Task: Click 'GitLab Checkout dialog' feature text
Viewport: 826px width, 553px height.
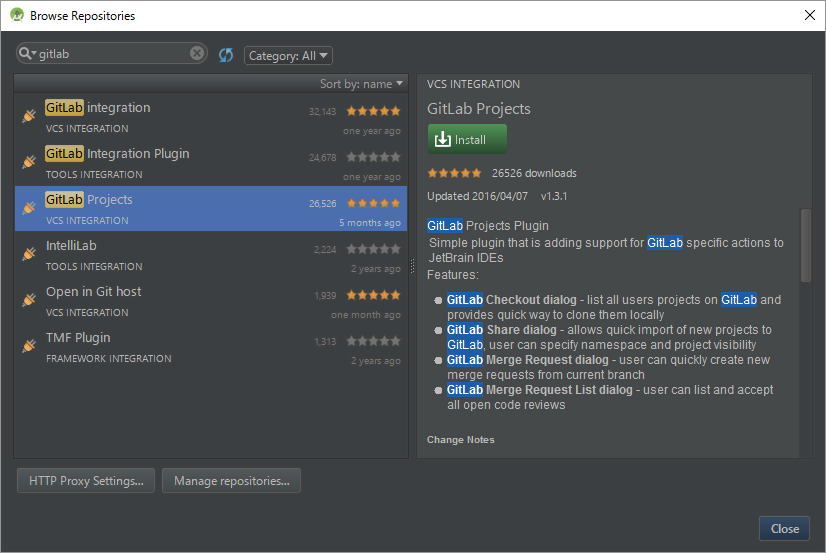Action: point(512,300)
